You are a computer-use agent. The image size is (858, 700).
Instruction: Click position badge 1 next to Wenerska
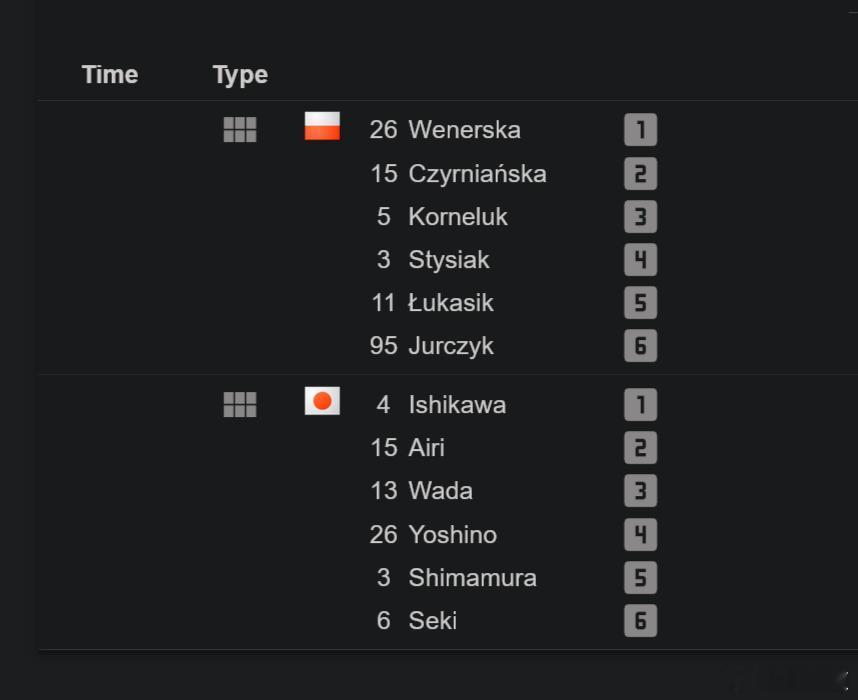click(x=640, y=130)
